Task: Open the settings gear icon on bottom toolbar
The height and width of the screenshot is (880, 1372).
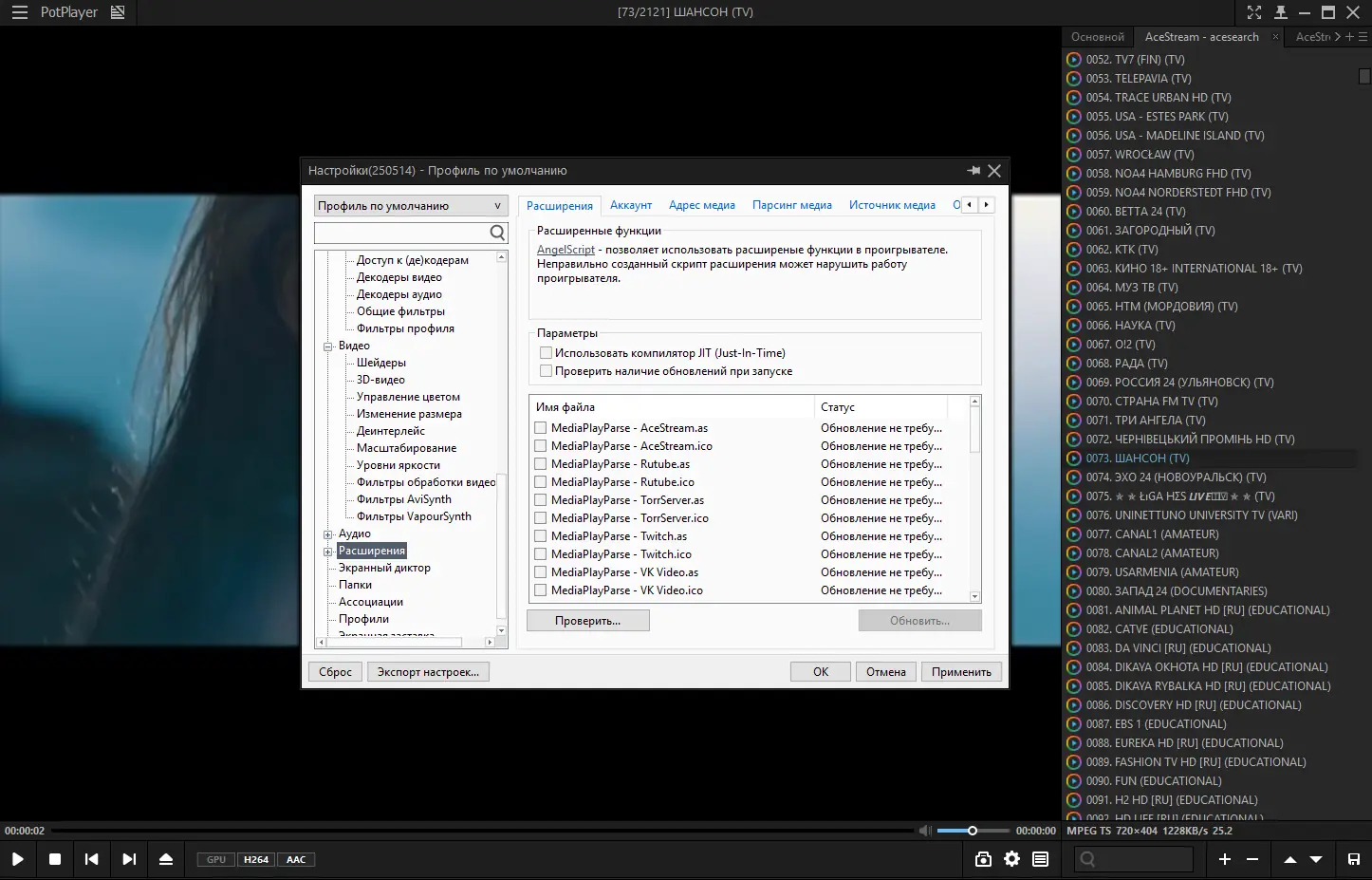Action: point(1011,858)
